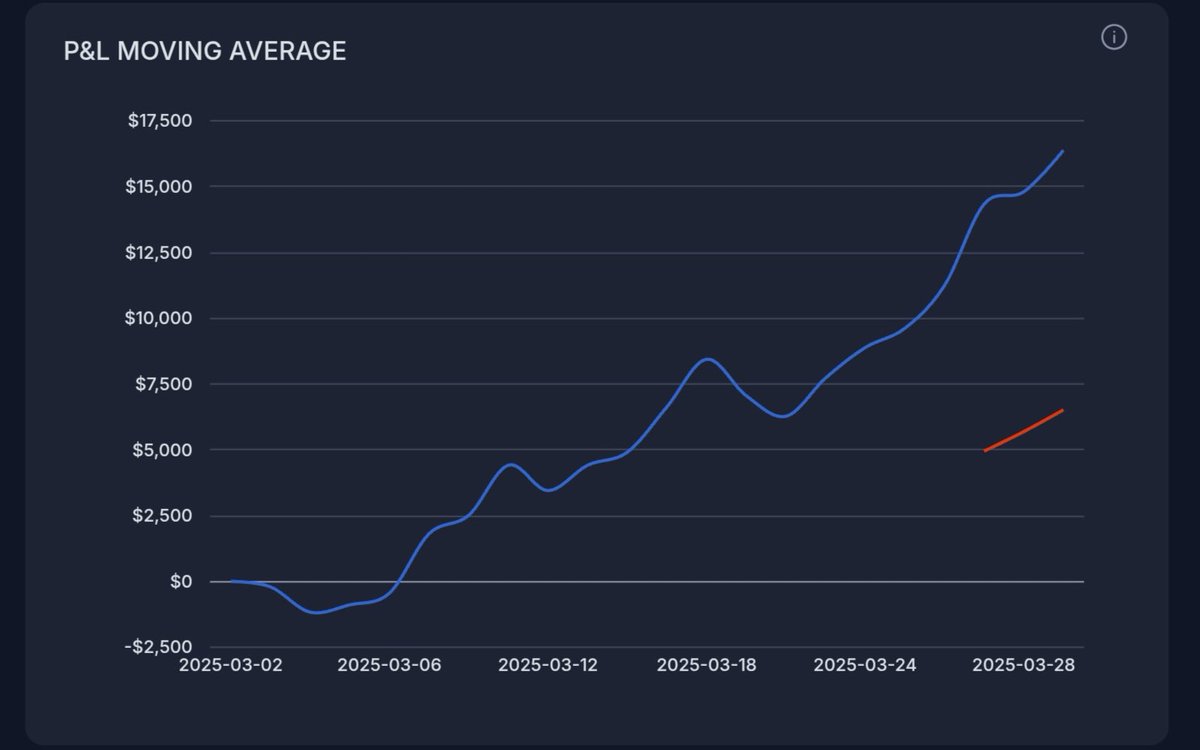Select the $2,500 y-axis label
Screen dimensions: 1200x750
(x=164, y=516)
